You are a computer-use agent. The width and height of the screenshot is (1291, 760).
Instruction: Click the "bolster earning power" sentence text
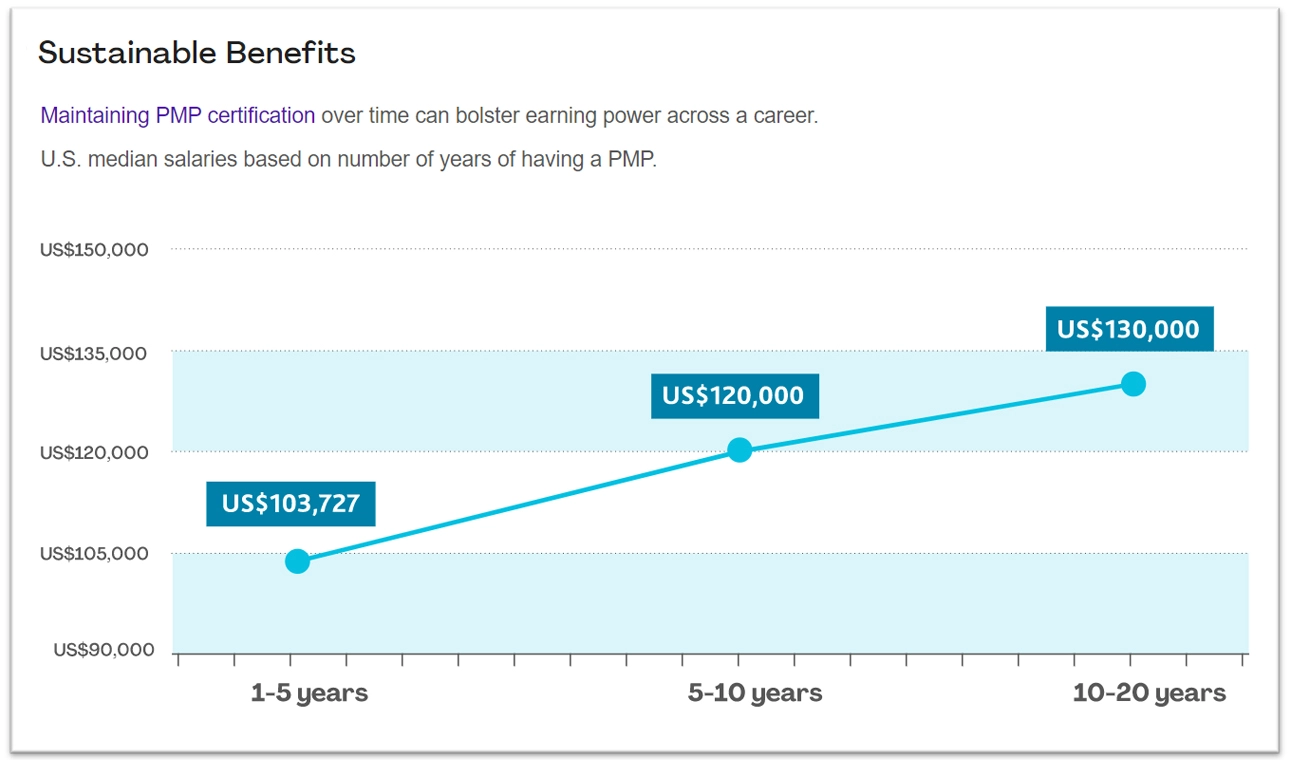coord(568,116)
